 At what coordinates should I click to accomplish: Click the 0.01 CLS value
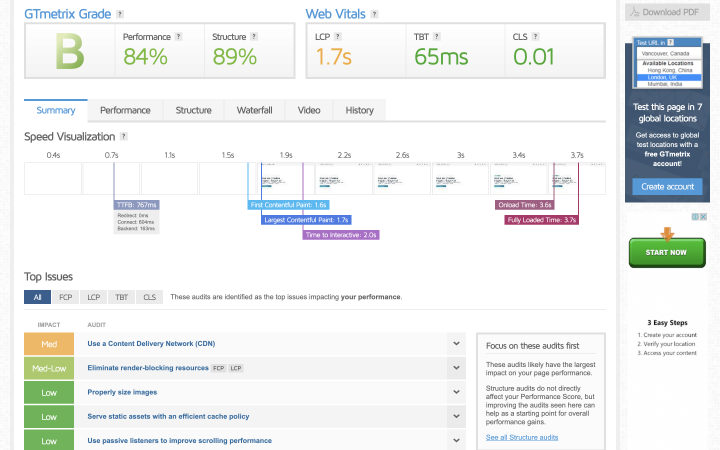click(534, 57)
